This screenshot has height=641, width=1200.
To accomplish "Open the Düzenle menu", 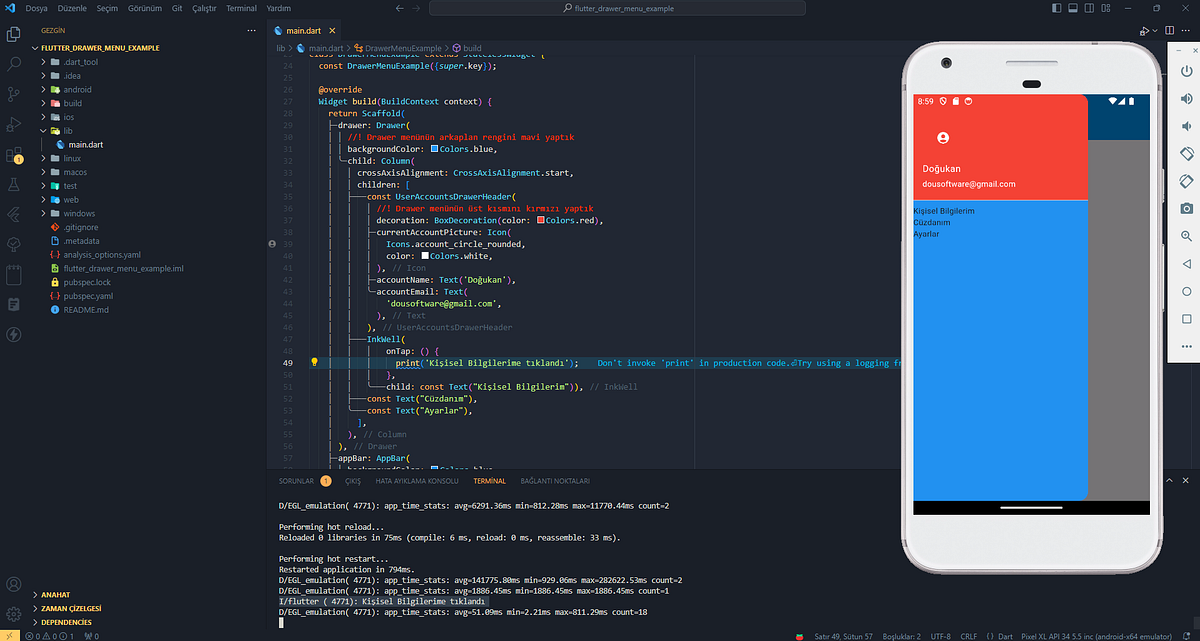I will 72,8.
